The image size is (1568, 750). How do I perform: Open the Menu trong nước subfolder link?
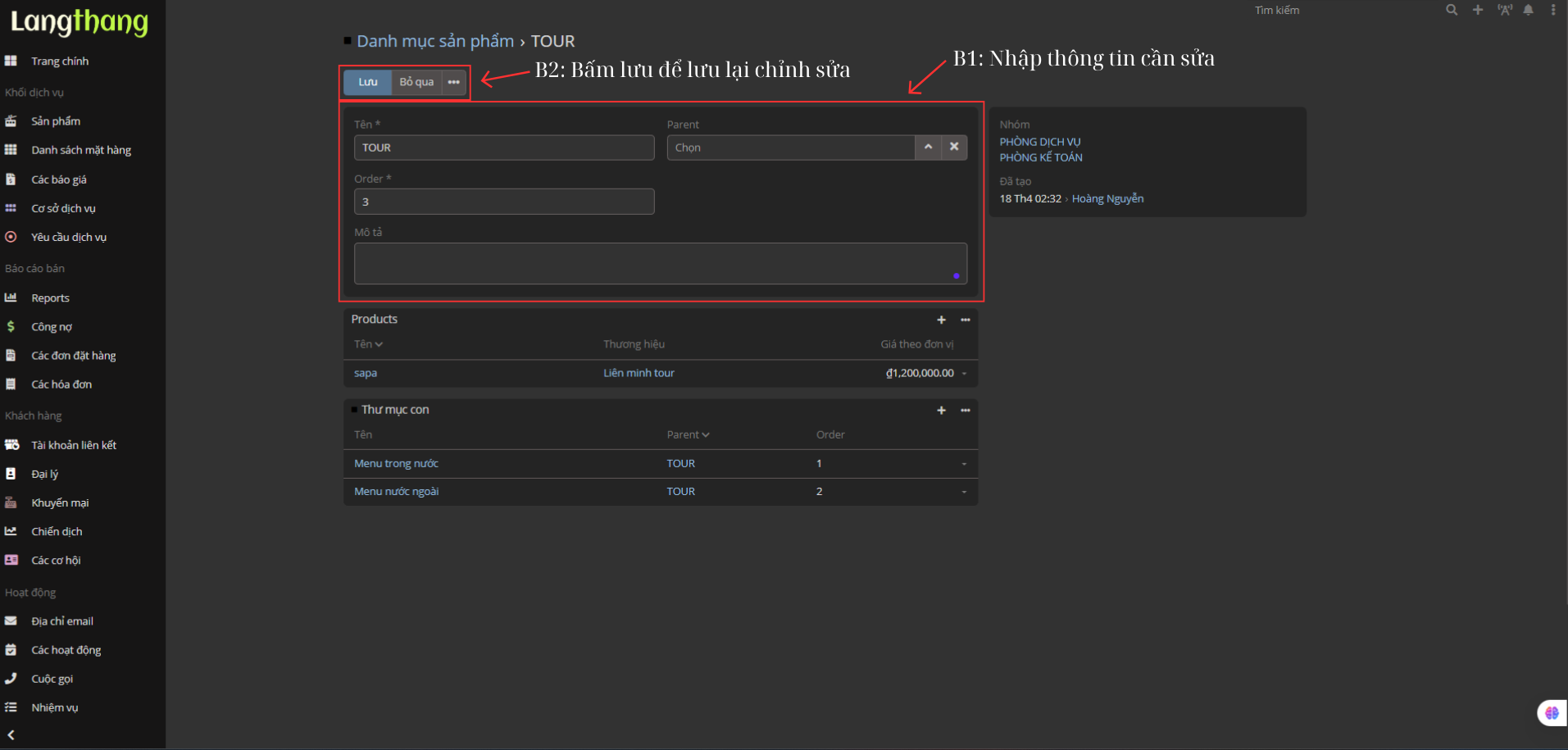point(396,464)
